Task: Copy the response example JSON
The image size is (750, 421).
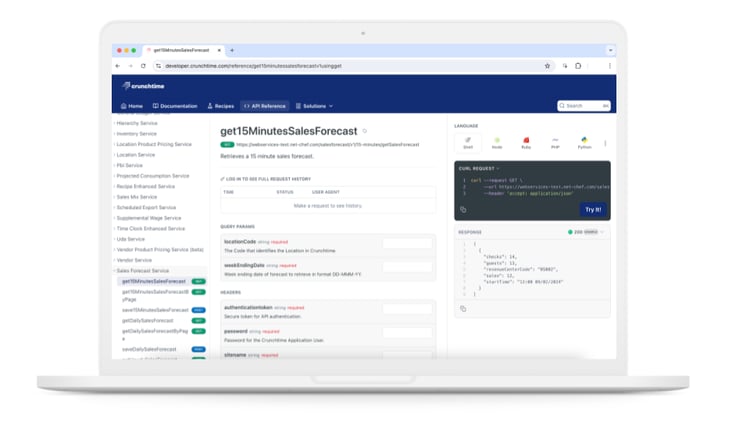Action: pos(463,309)
